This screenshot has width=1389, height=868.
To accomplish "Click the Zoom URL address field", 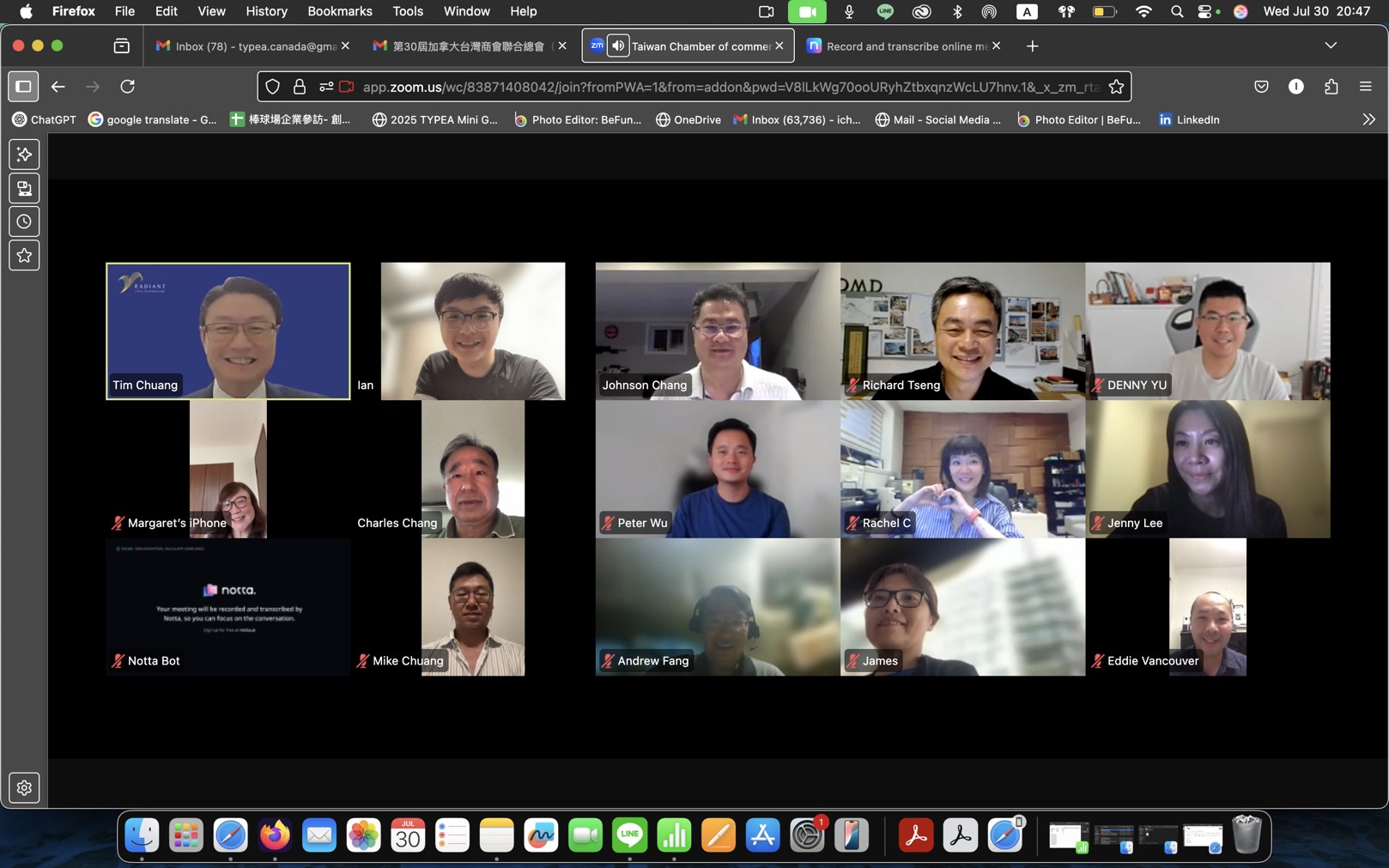I will tap(730, 87).
